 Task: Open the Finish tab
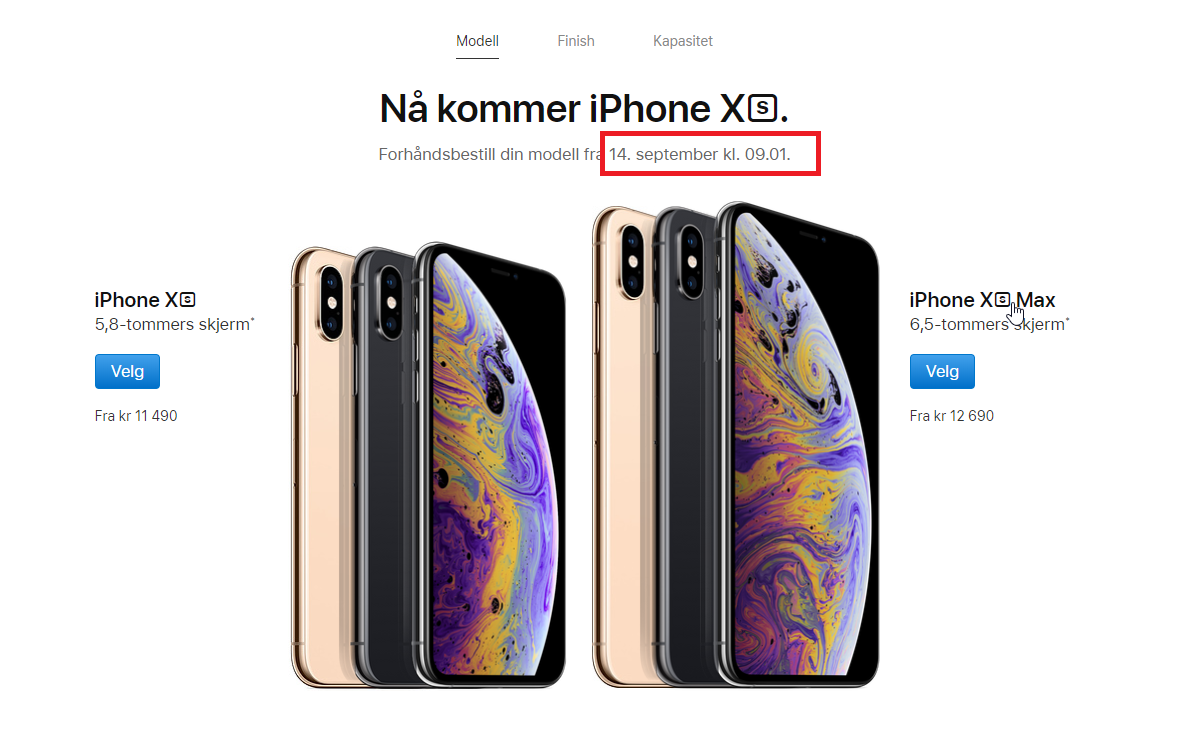click(576, 41)
